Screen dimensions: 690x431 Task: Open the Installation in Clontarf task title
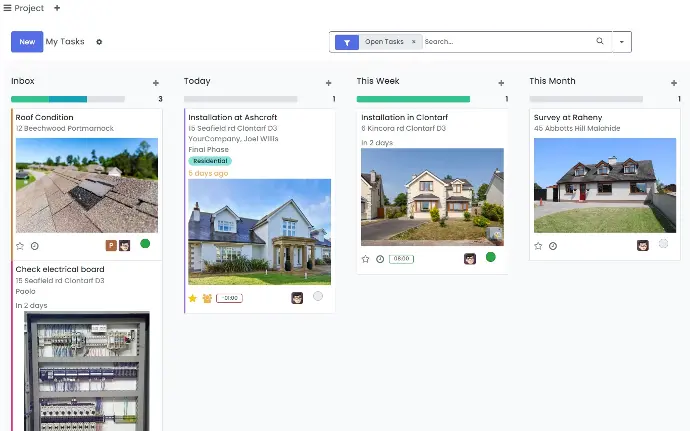click(x=404, y=118)
